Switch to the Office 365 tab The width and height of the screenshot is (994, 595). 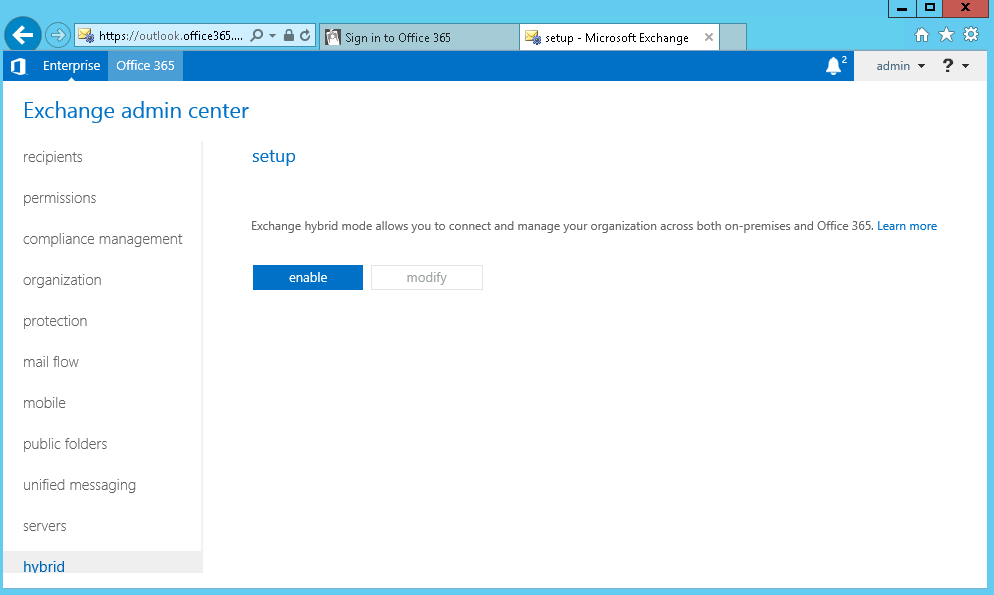(145, 66)
